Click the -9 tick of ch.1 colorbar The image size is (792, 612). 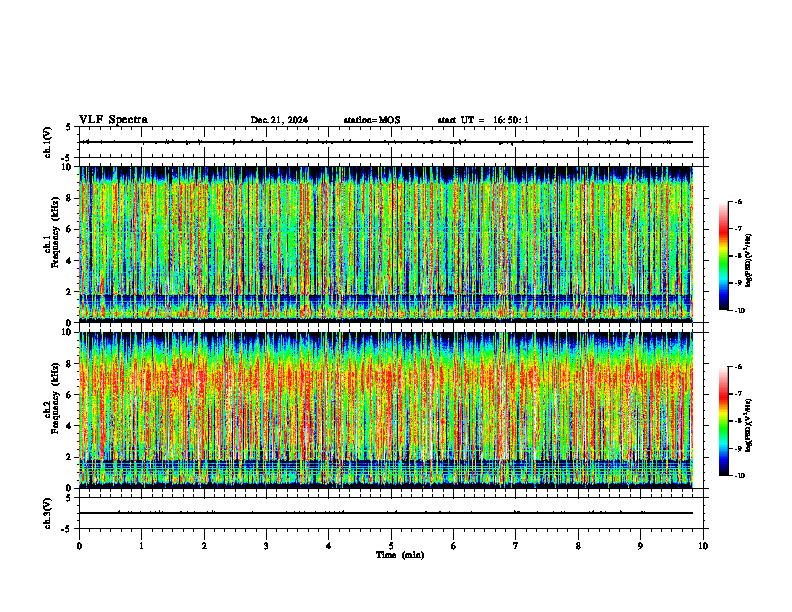tap(738, 283)
